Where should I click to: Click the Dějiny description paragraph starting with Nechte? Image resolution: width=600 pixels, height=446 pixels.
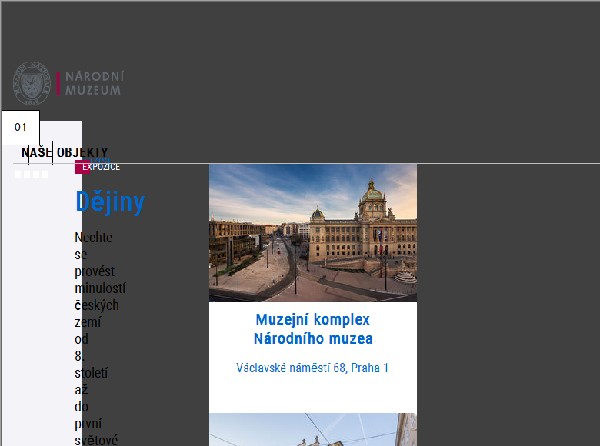tap(100, 339)
